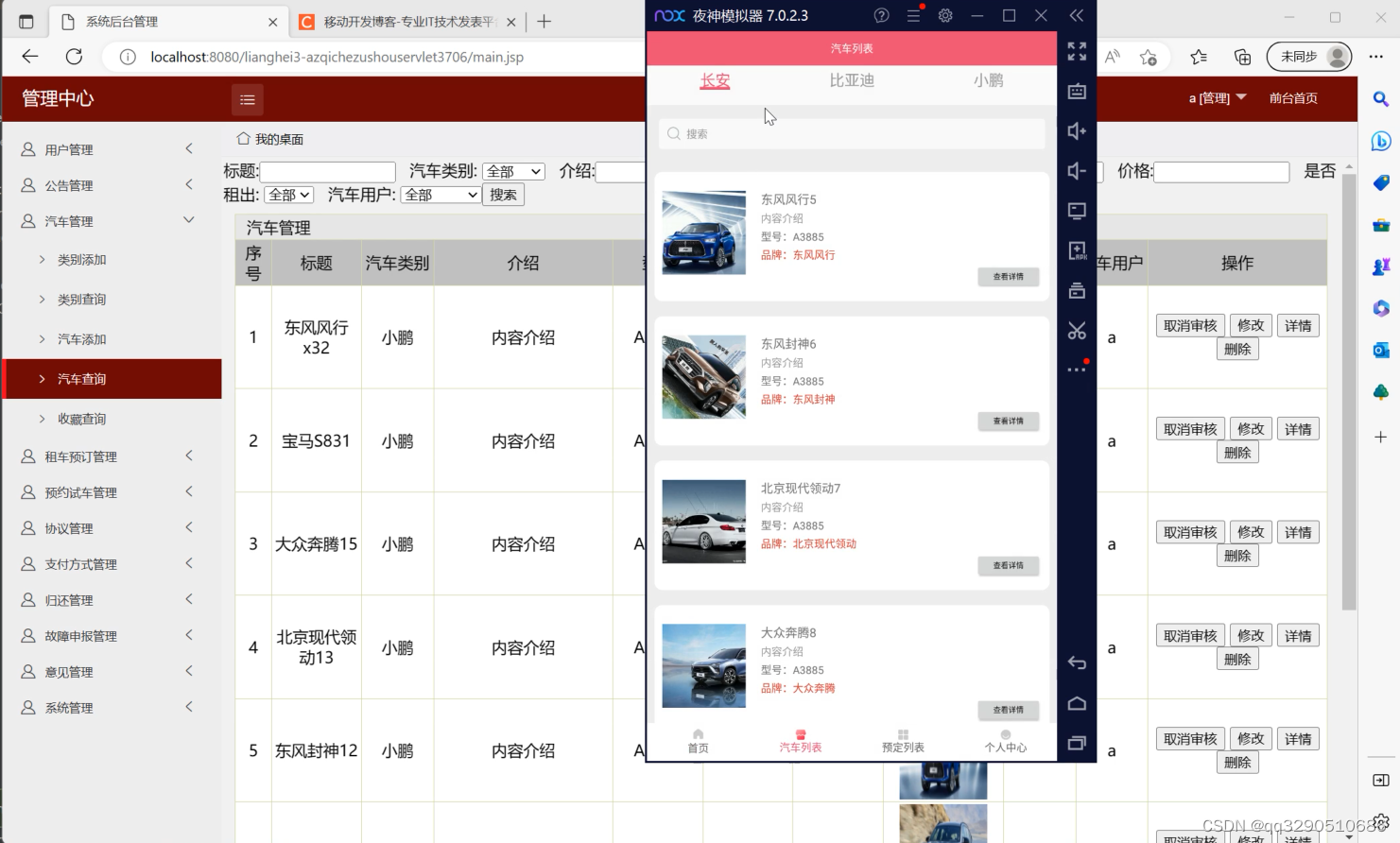This screenshot has width=1400, height=843.
Task: Open Edge settings and more menu
Action: tap(1376, 57)
